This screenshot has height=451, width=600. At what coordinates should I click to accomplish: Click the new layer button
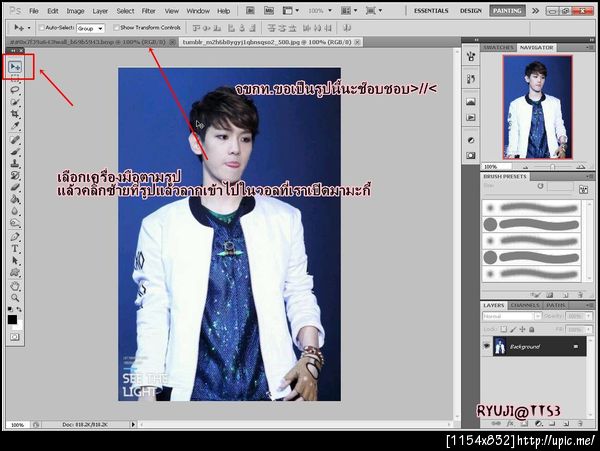pyautogui.click(x=566, y=423)
